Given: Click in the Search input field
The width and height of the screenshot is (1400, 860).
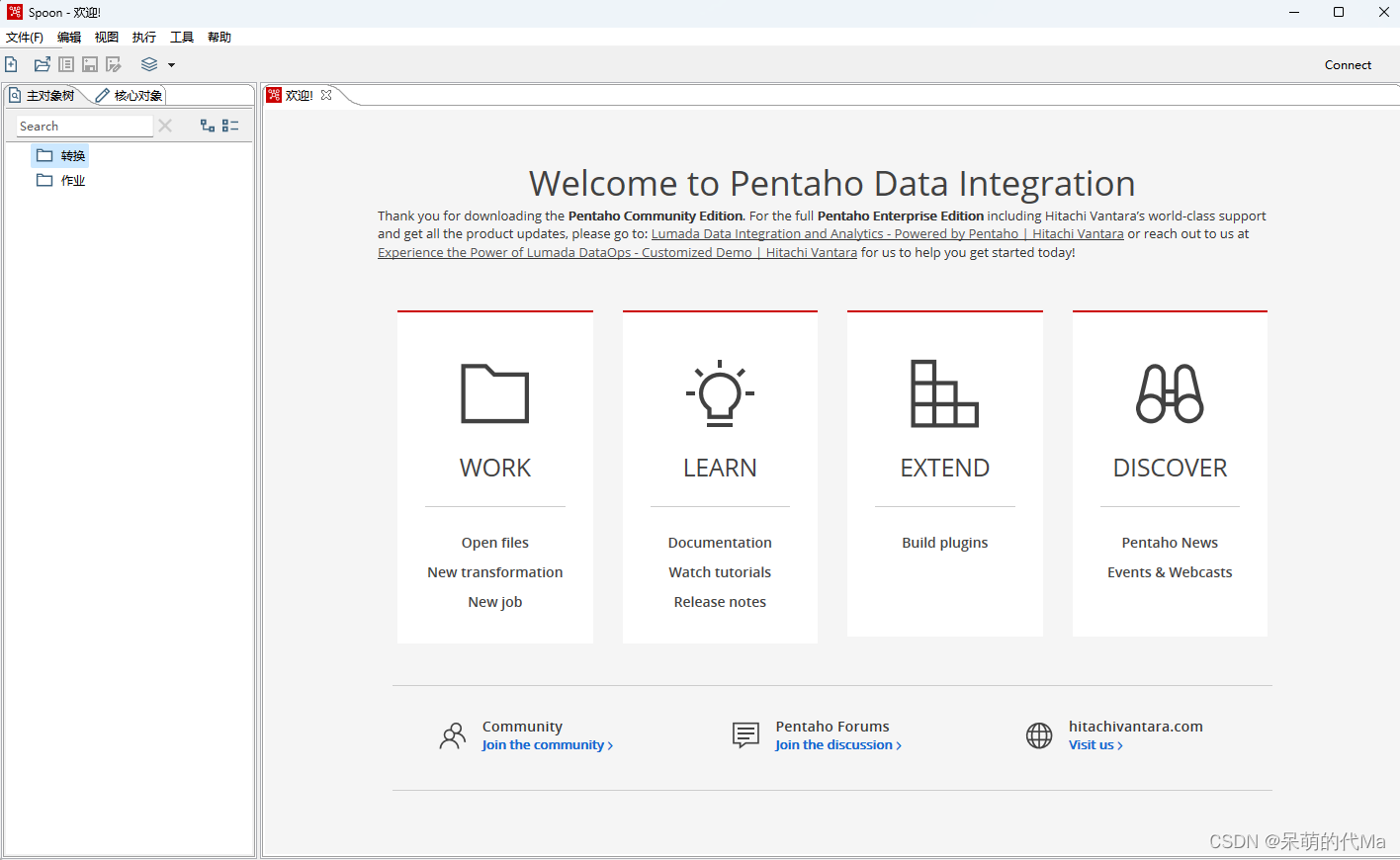Looking at the screenshot, I should [x=85, y=126].
